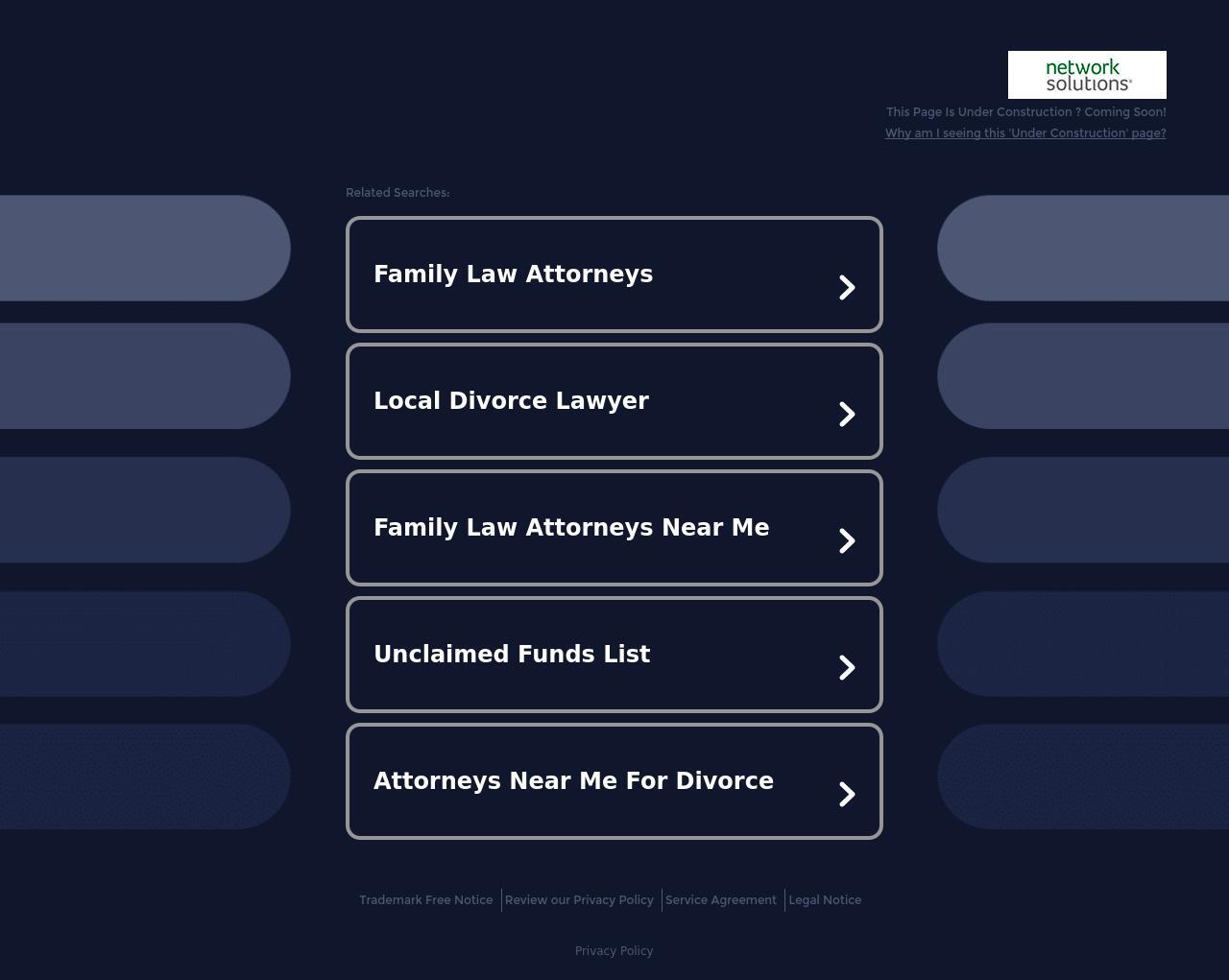Open 'Why am I seeing this Under Construction page?' link
Viewport: 1229px width, 980px height.
tap(1025, 133)
